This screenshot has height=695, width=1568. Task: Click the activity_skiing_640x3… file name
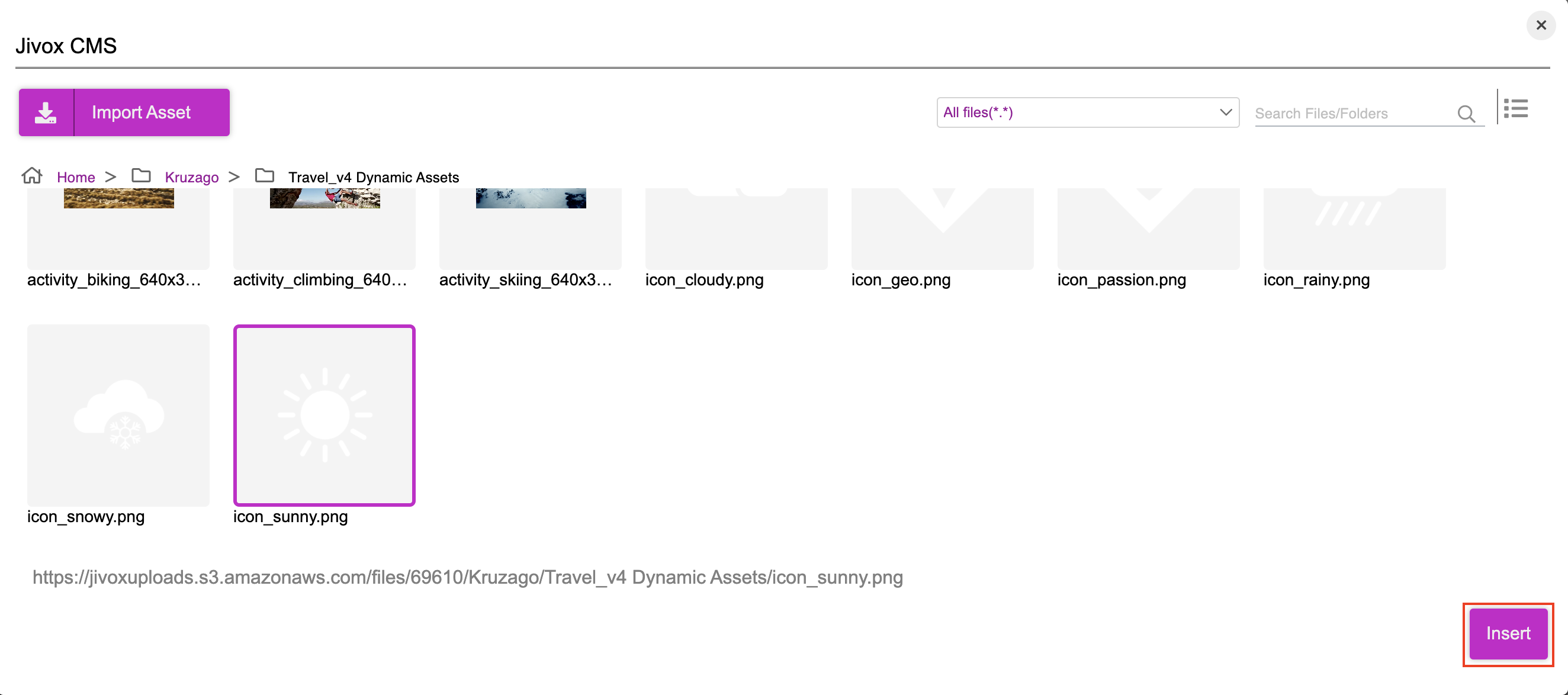[526, 280]
